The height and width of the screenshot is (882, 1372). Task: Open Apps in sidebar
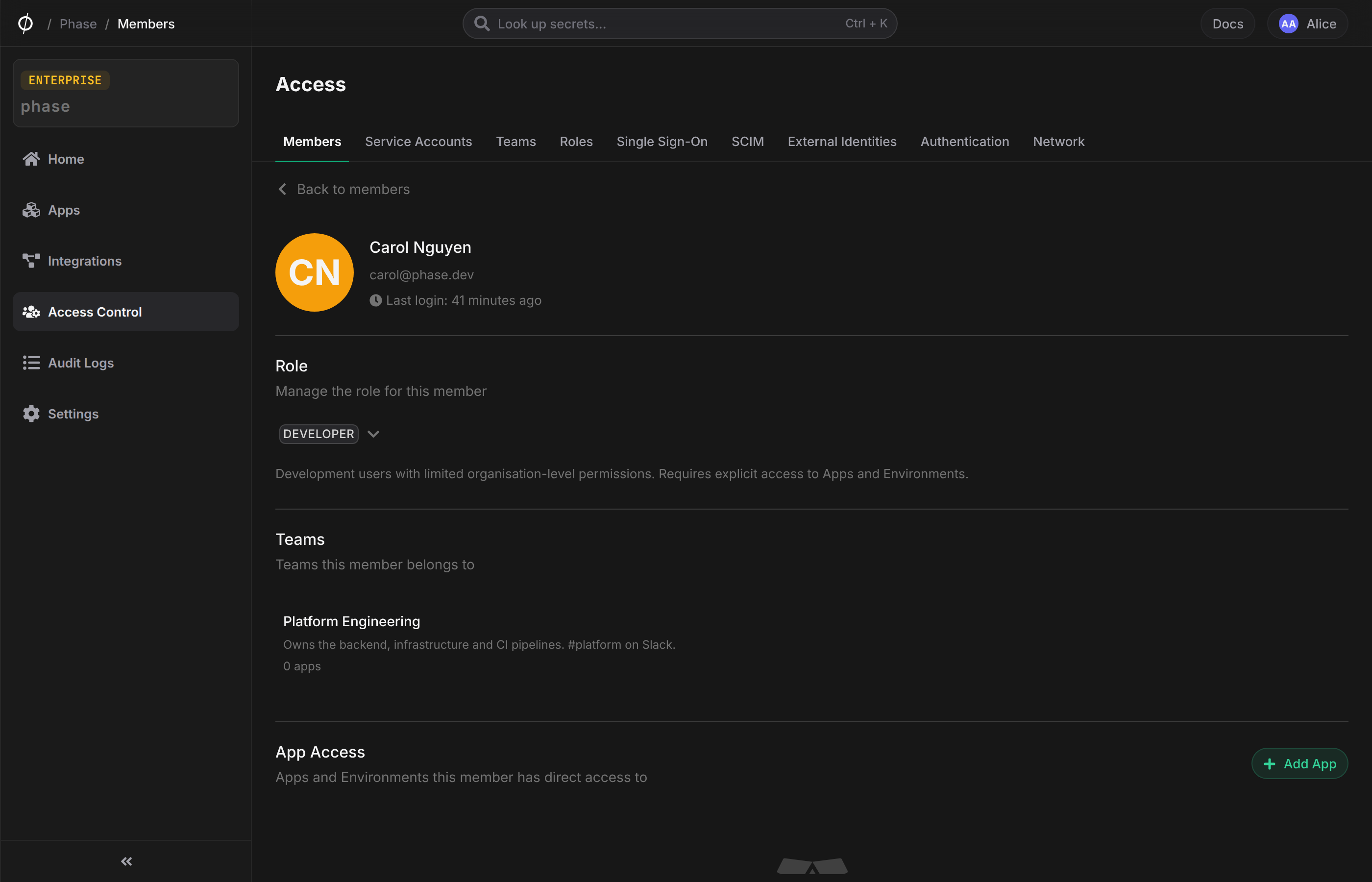pos(126,210)
